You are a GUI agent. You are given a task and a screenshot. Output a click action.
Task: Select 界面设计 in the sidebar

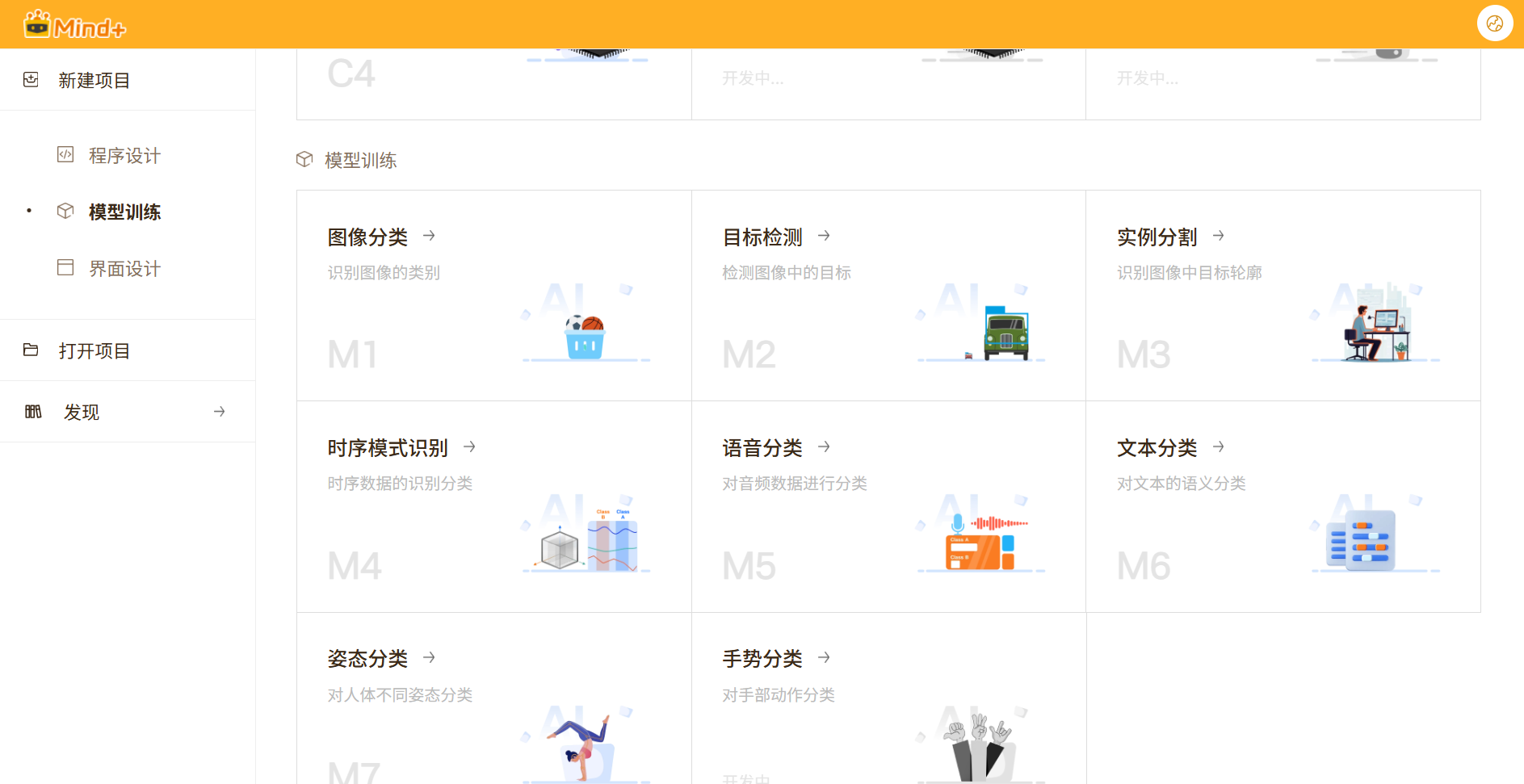point(124,268)
